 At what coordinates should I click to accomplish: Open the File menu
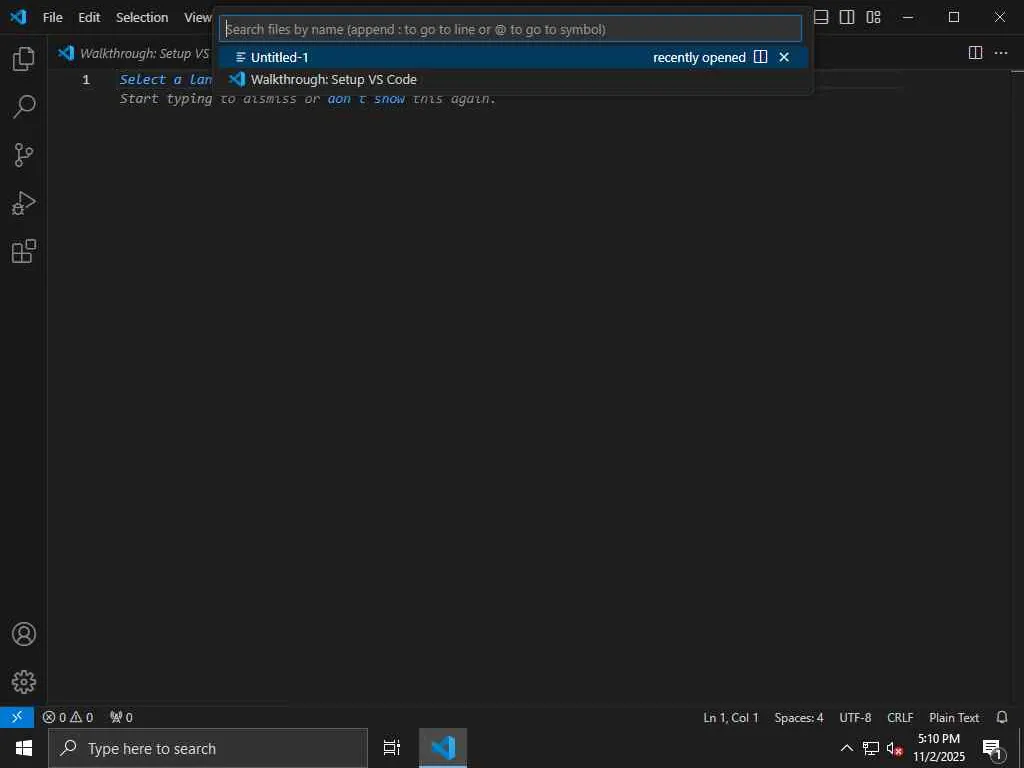(53, 17)
